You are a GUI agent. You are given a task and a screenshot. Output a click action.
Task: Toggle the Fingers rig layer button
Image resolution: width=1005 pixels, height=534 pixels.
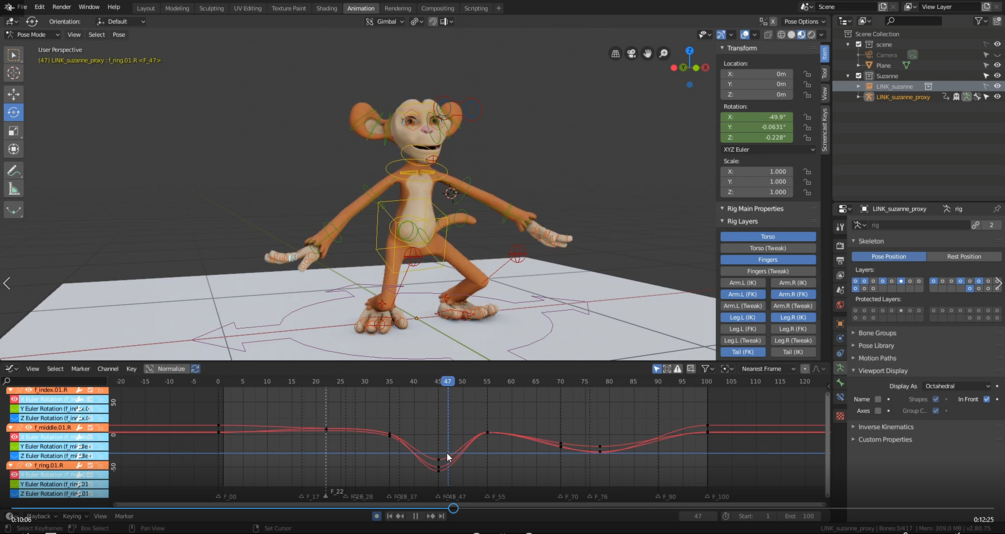[x=768, y=260]
